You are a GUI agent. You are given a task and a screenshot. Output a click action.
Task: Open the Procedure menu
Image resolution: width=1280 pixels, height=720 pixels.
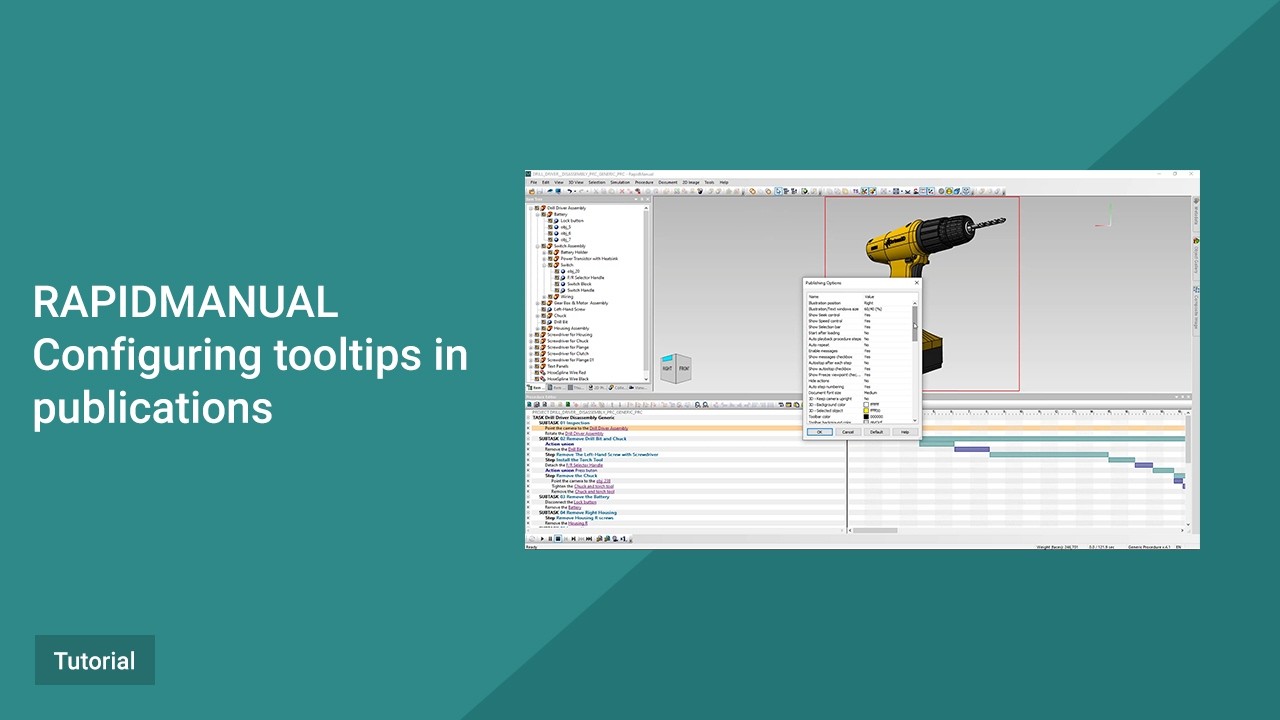[644, 182]
